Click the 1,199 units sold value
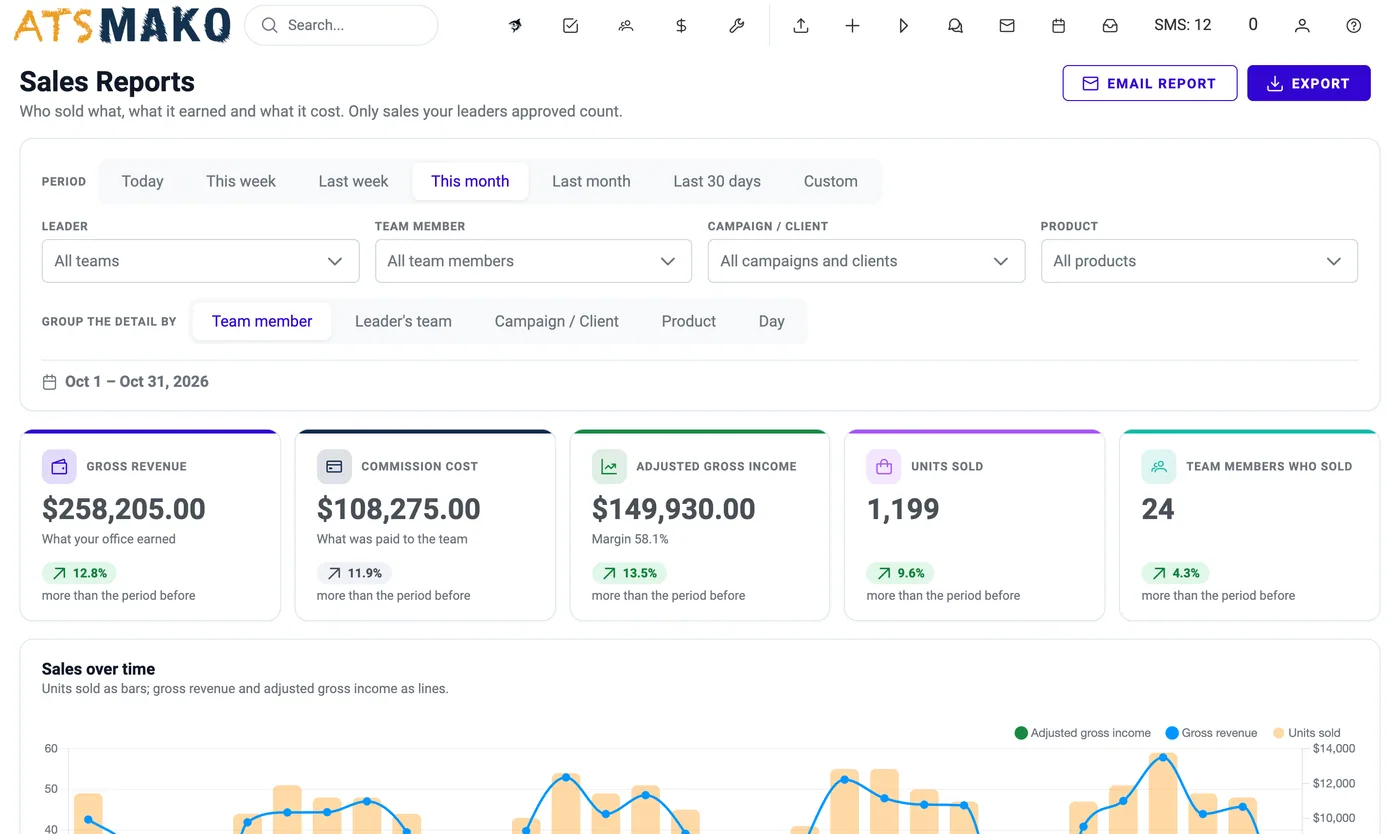Image resolution: width=1400 pixels, height=834 pixels. pos(903,509)
